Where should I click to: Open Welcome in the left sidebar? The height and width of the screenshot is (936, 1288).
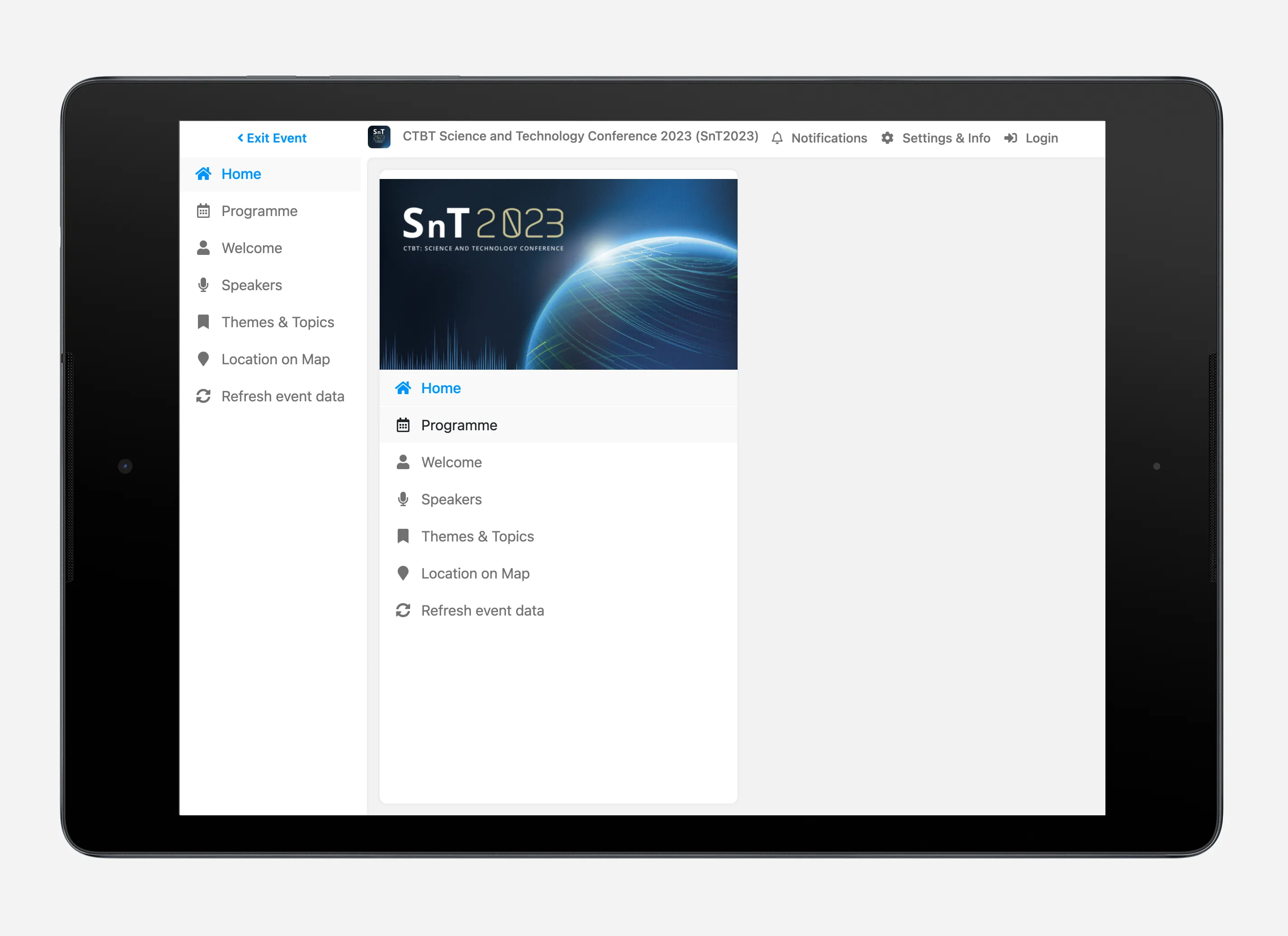tap(270, 248)
